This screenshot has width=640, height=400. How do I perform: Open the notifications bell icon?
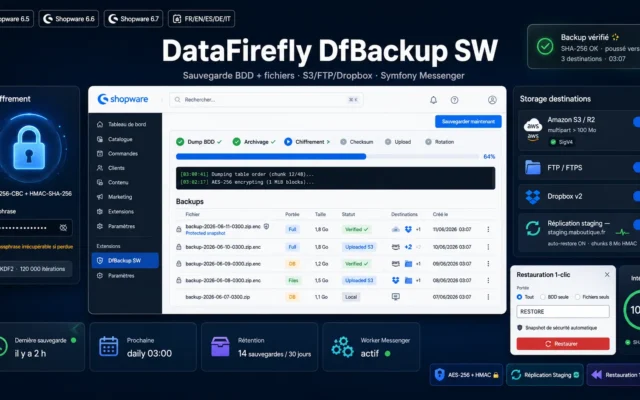[x=433, y=100]
